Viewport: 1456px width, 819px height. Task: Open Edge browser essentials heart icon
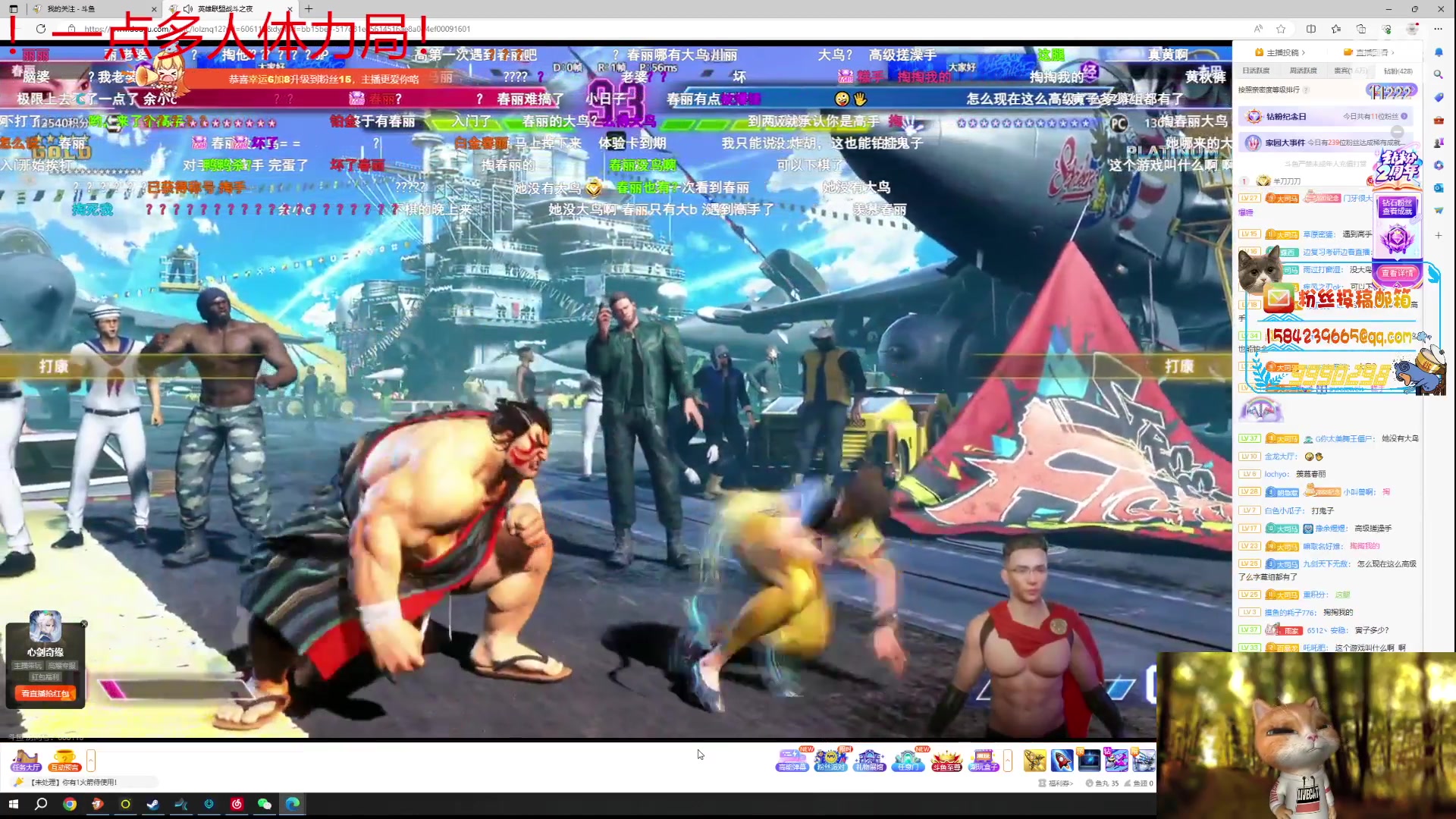[1386, 29]
